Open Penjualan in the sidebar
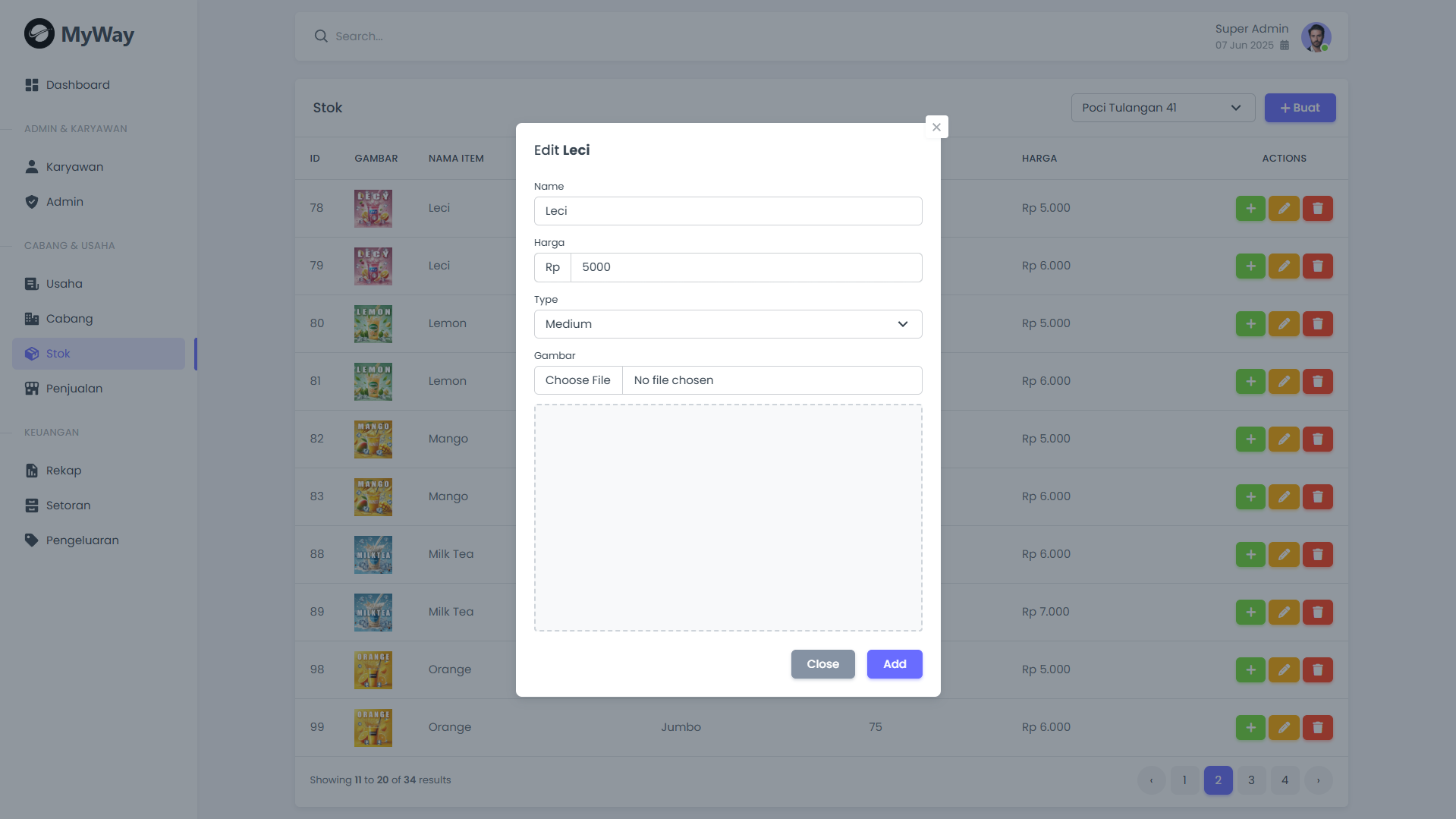This screenshot has height=819, width=1456. pos(74,389)
